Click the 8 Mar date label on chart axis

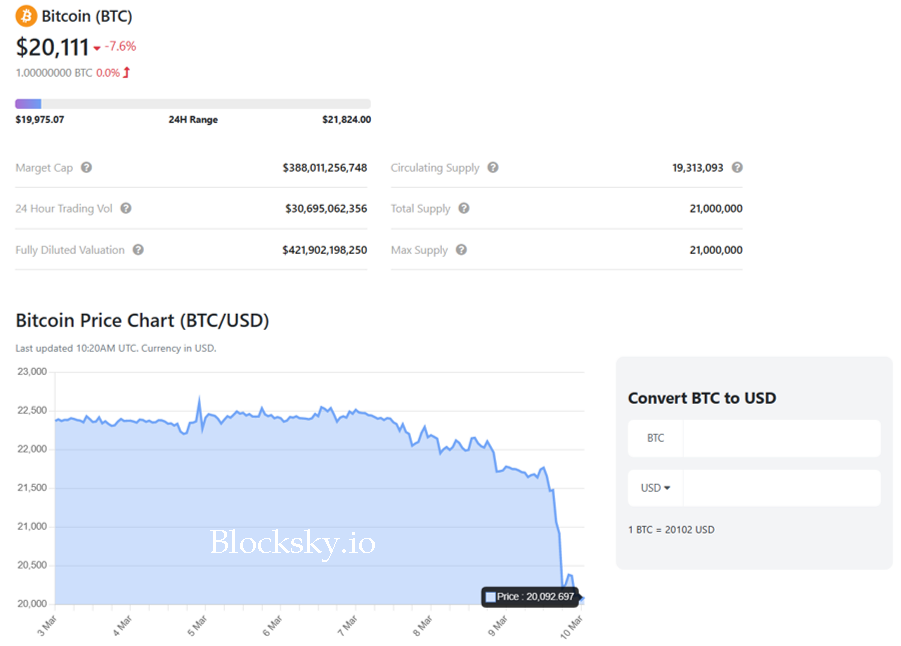[x=422, y=625]
